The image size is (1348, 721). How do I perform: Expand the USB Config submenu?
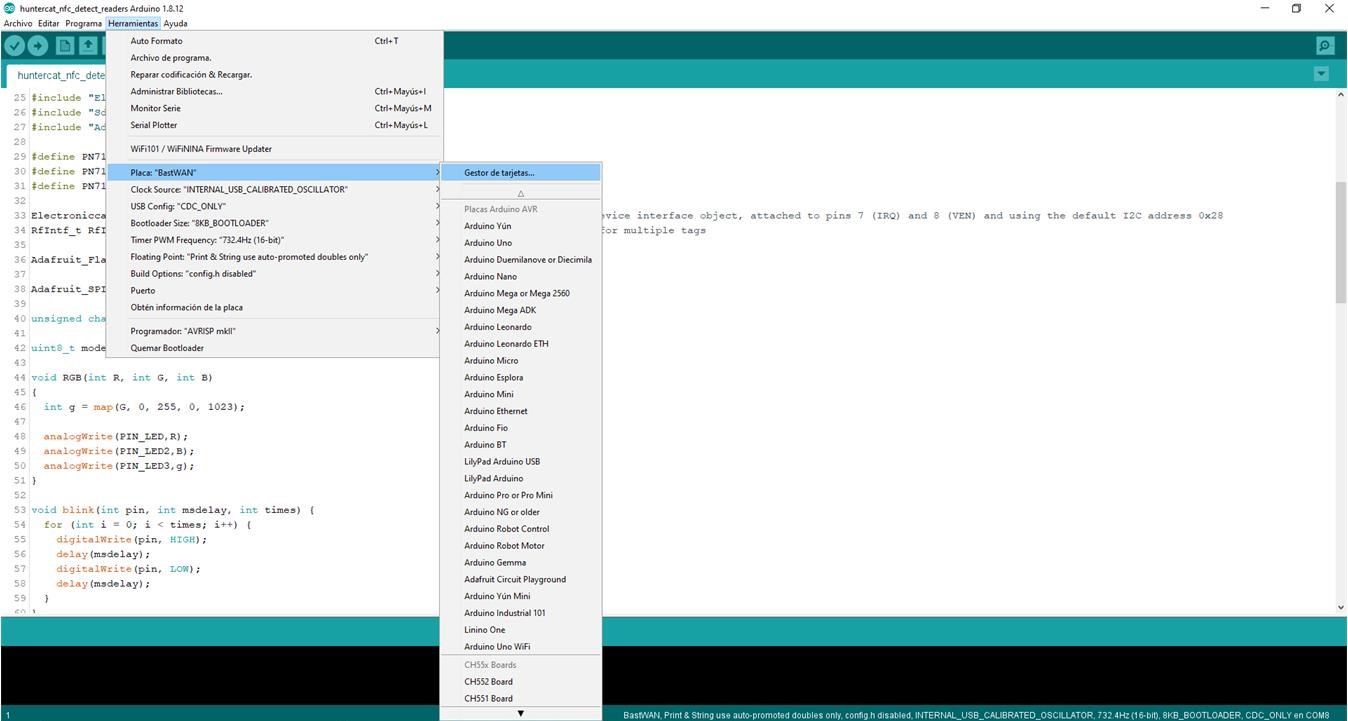pyautogui.click(x=274, y=206)
